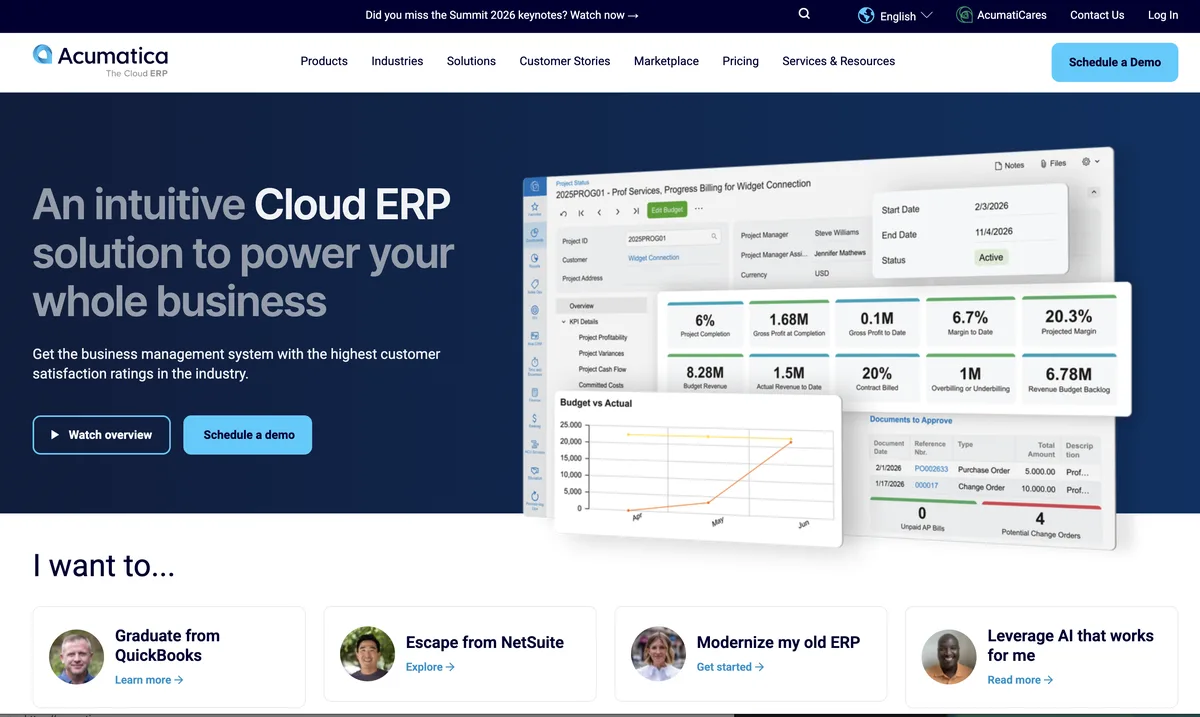This screenshot has width=1200, height=717.
Task: Open the English language dropdown
Action: tap(895, 15)
